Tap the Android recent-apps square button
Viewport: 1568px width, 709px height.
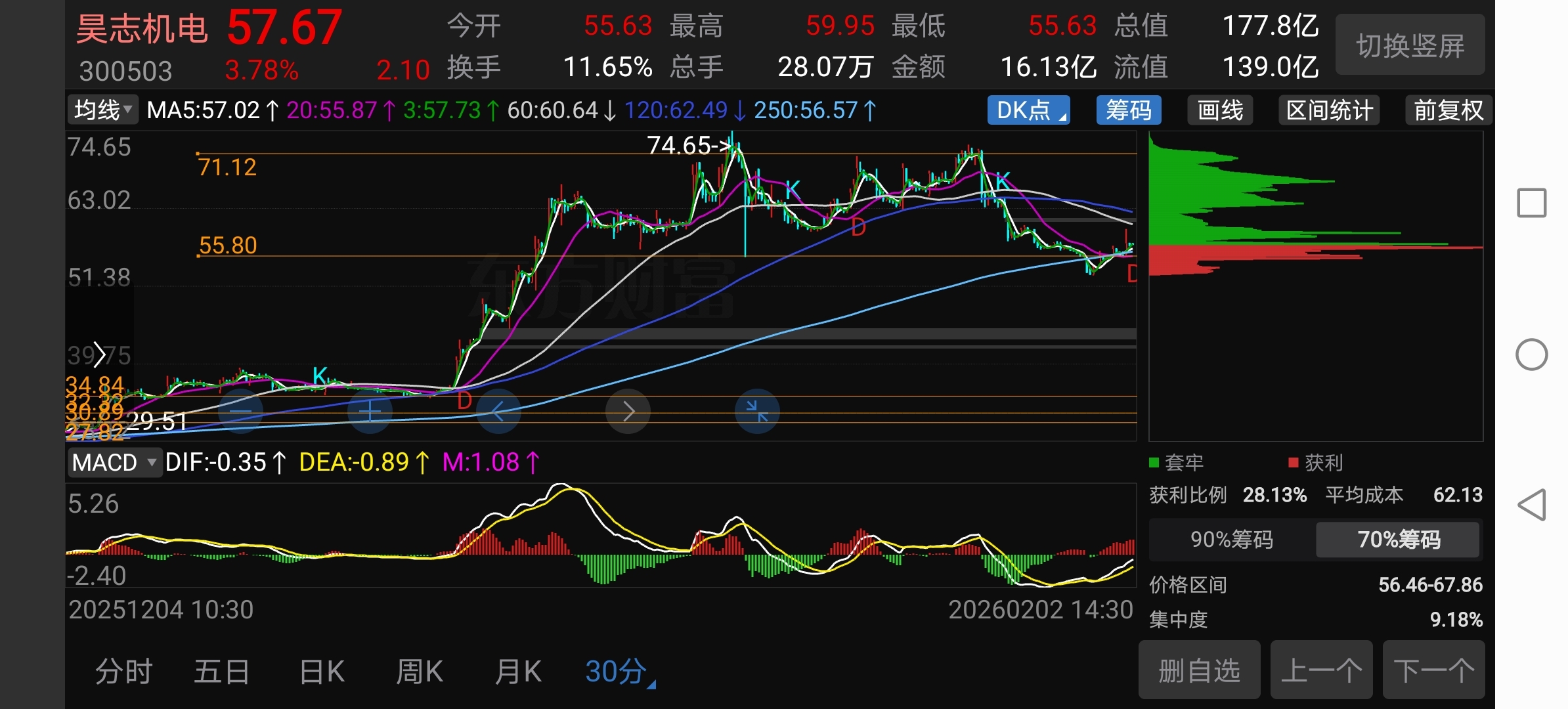click(1531, 203)
